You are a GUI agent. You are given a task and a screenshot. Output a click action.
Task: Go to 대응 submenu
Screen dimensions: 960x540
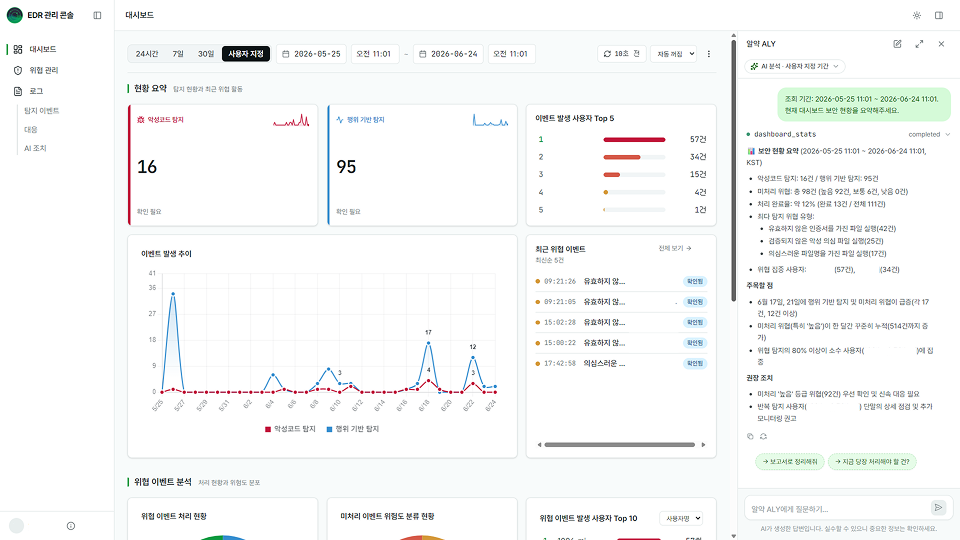pos(31,130)
